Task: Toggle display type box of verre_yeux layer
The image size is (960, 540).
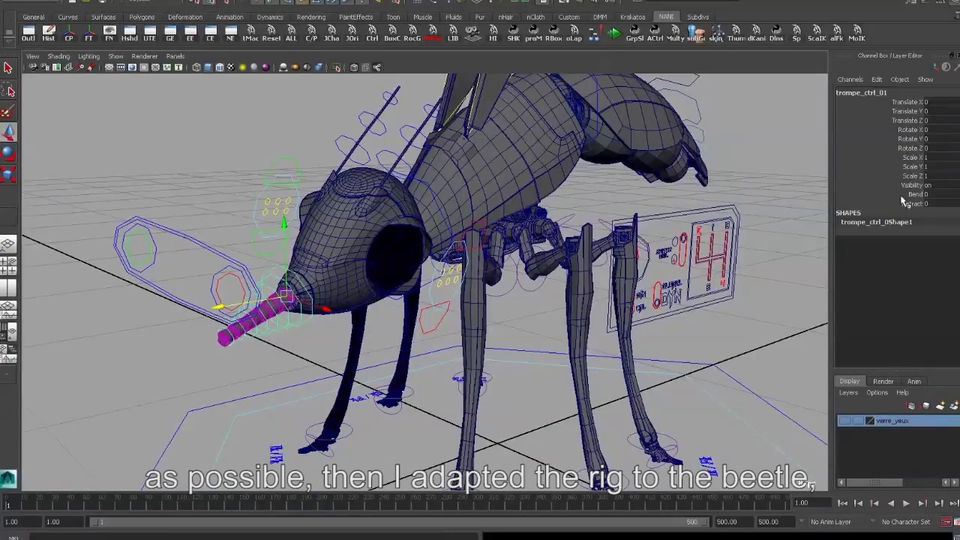Action: pyautogui.click(x=857, y=421)
